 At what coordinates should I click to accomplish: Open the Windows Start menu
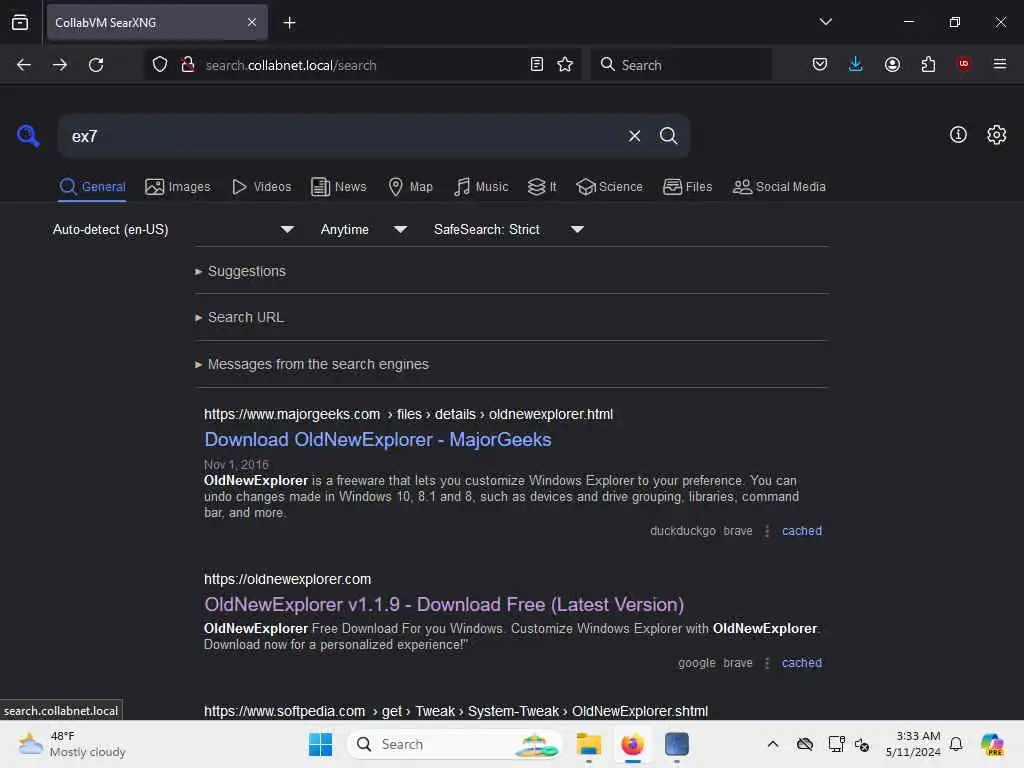[320, 744]
